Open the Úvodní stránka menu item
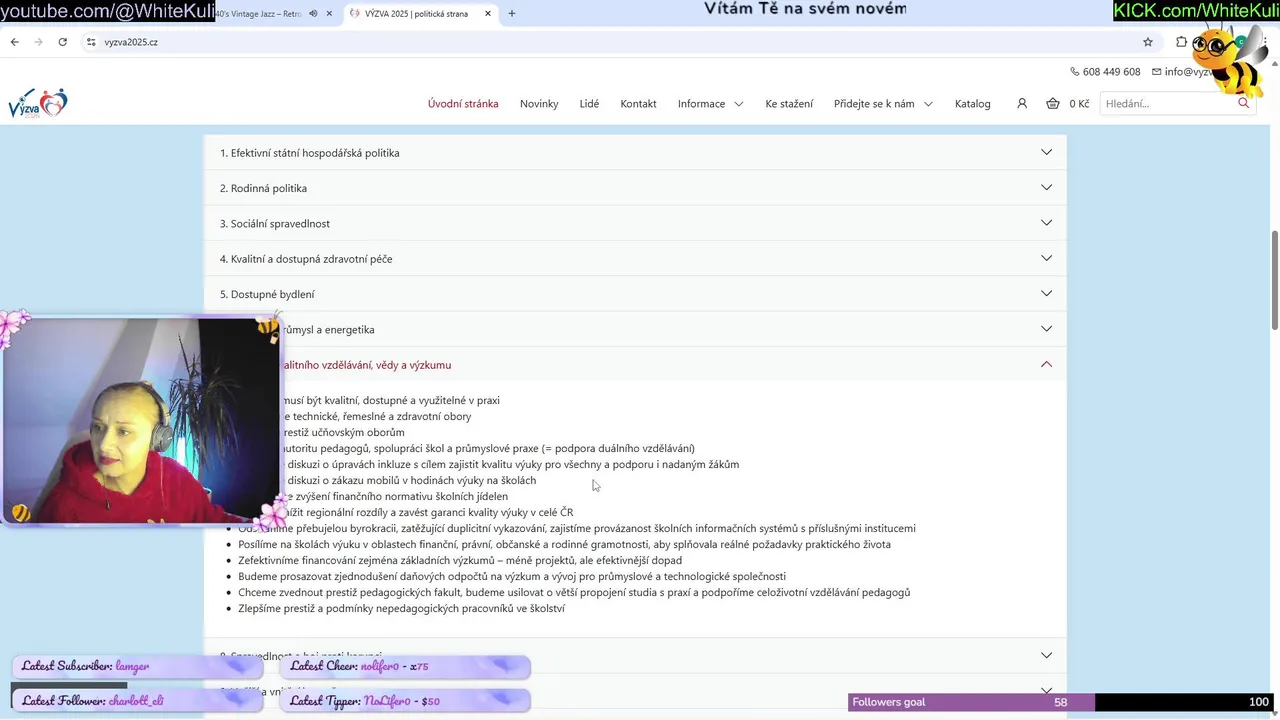The height and width of the screenshot is (720, 1280). tap(463, 104)
